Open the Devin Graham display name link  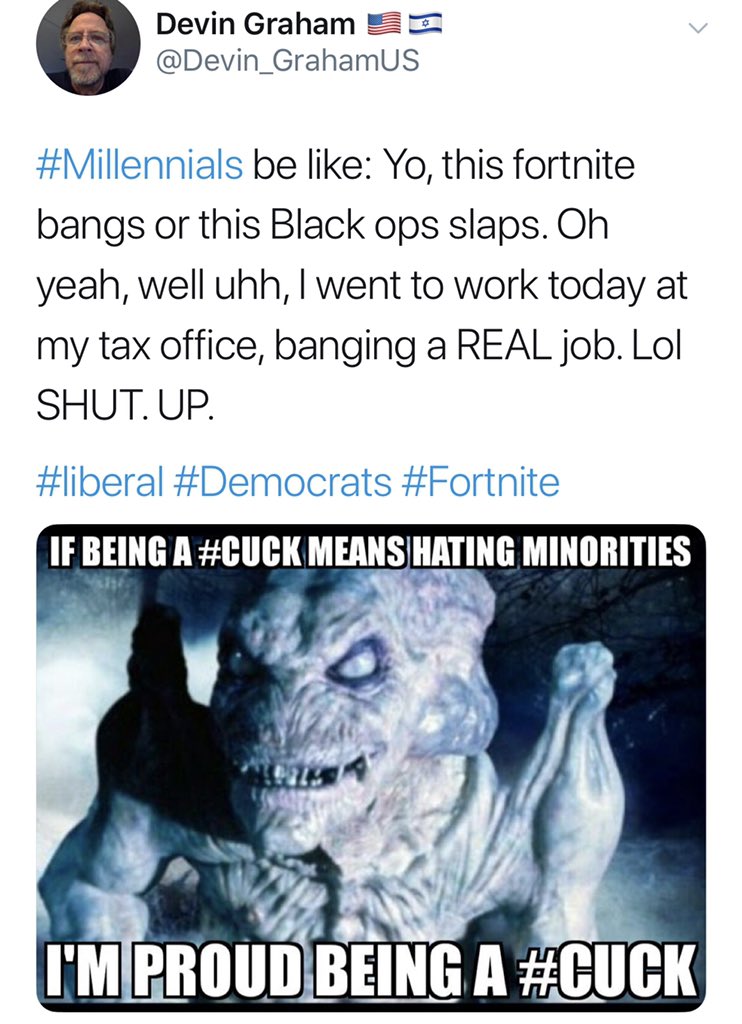255,24
